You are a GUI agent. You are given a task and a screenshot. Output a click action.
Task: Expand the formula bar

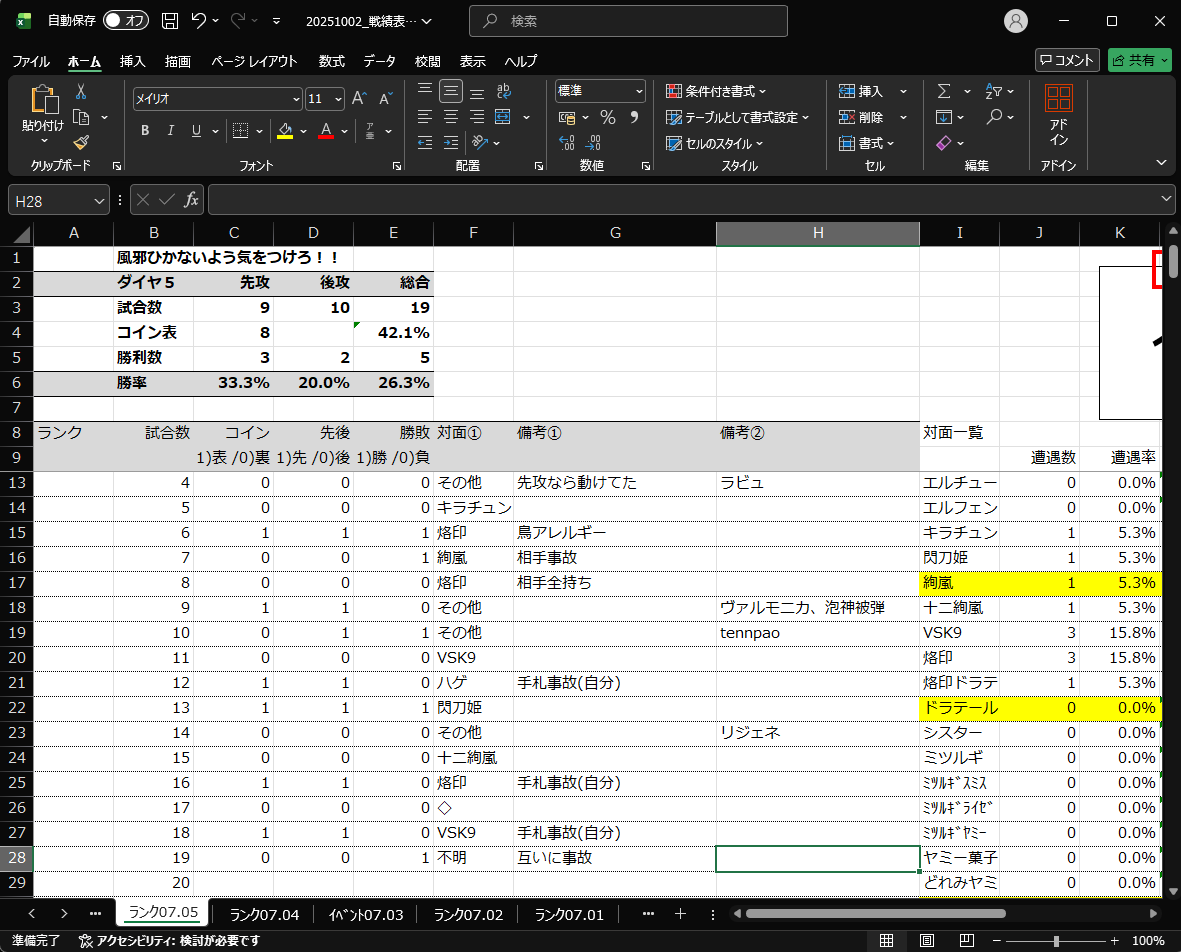tap(1166, 199)
